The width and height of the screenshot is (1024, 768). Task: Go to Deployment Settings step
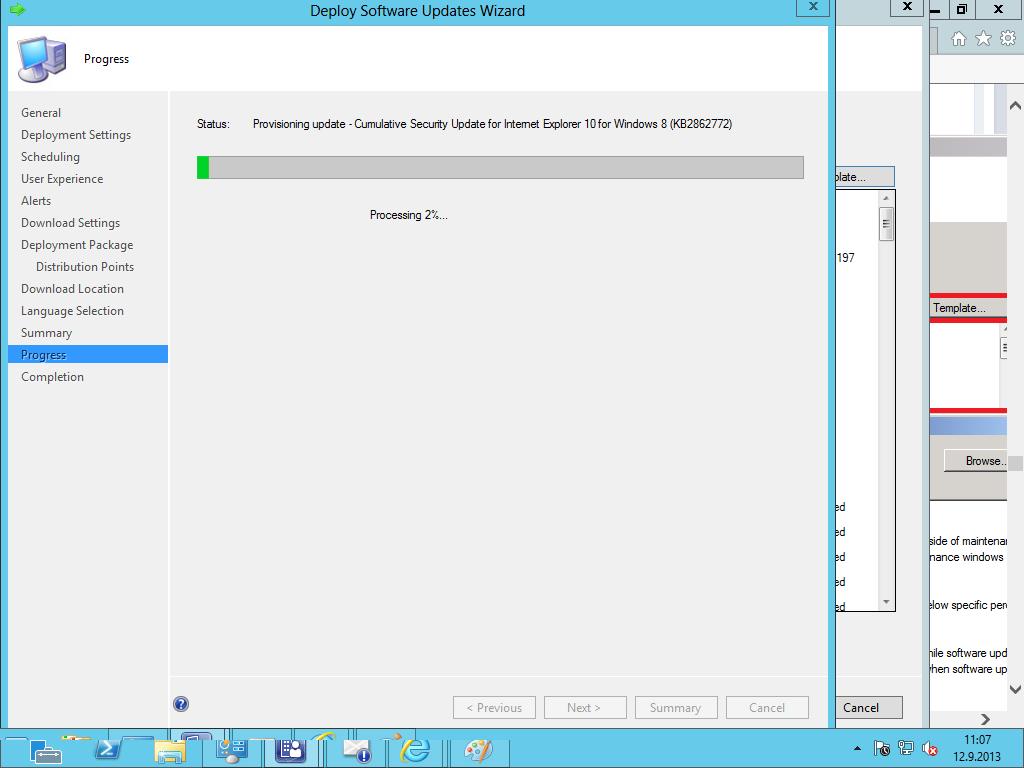click(76, 135)
